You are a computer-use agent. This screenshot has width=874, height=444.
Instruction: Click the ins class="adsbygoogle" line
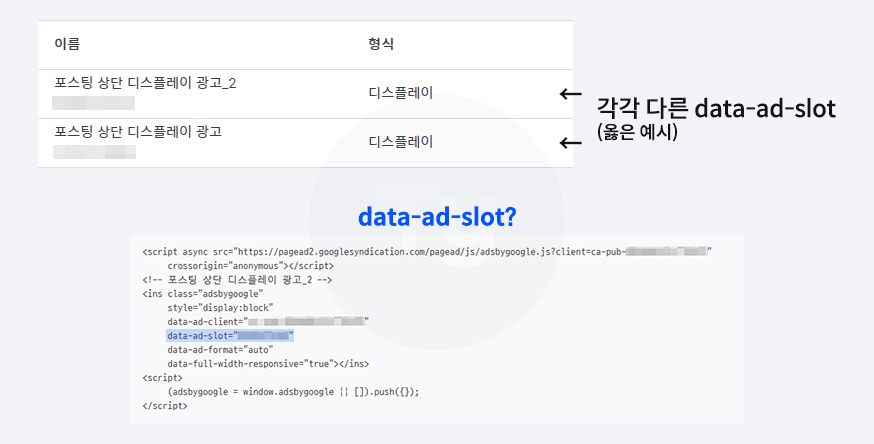202,294
